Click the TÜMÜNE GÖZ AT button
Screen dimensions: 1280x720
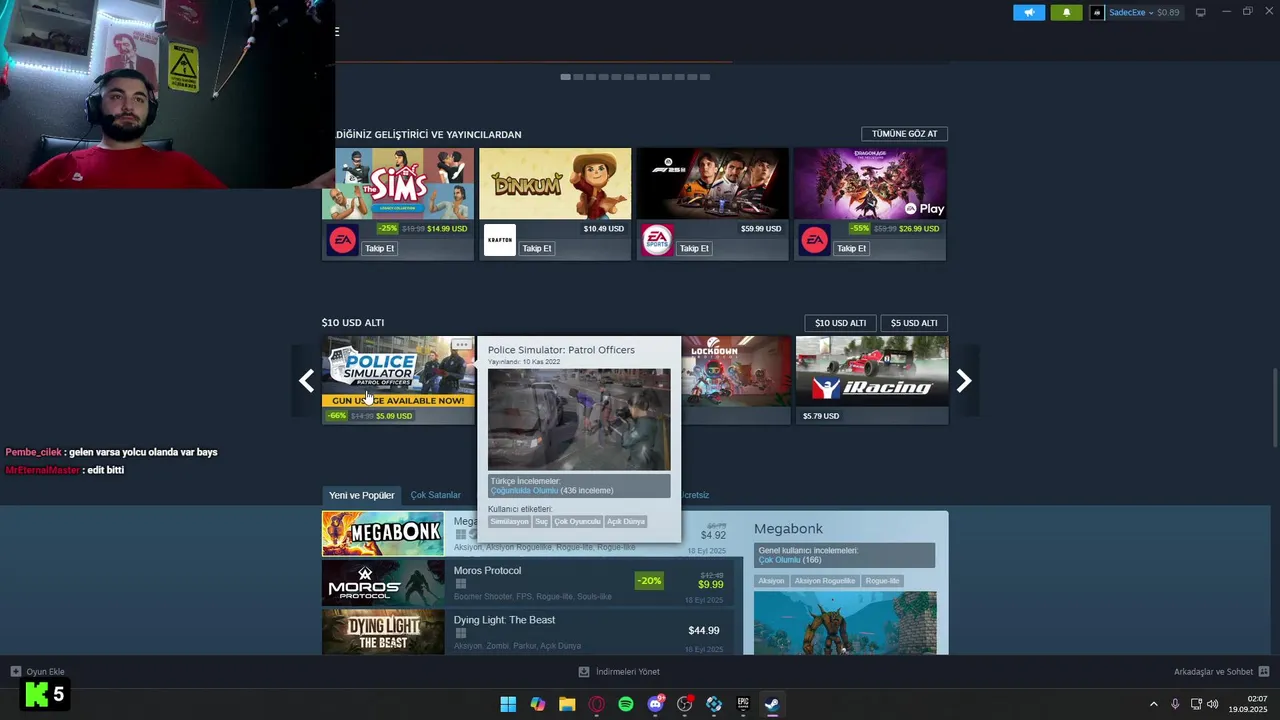click(x=904, y=134)
